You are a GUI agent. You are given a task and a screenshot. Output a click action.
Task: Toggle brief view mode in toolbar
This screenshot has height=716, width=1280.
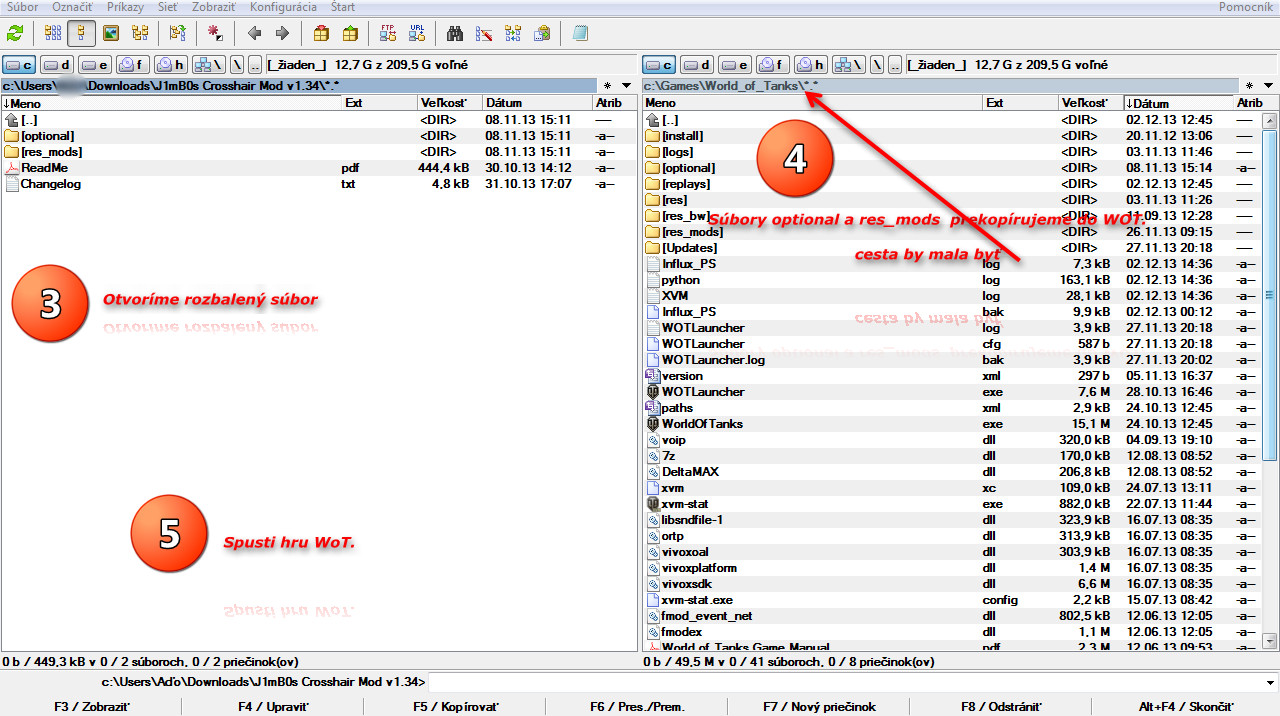click(52, 33)
